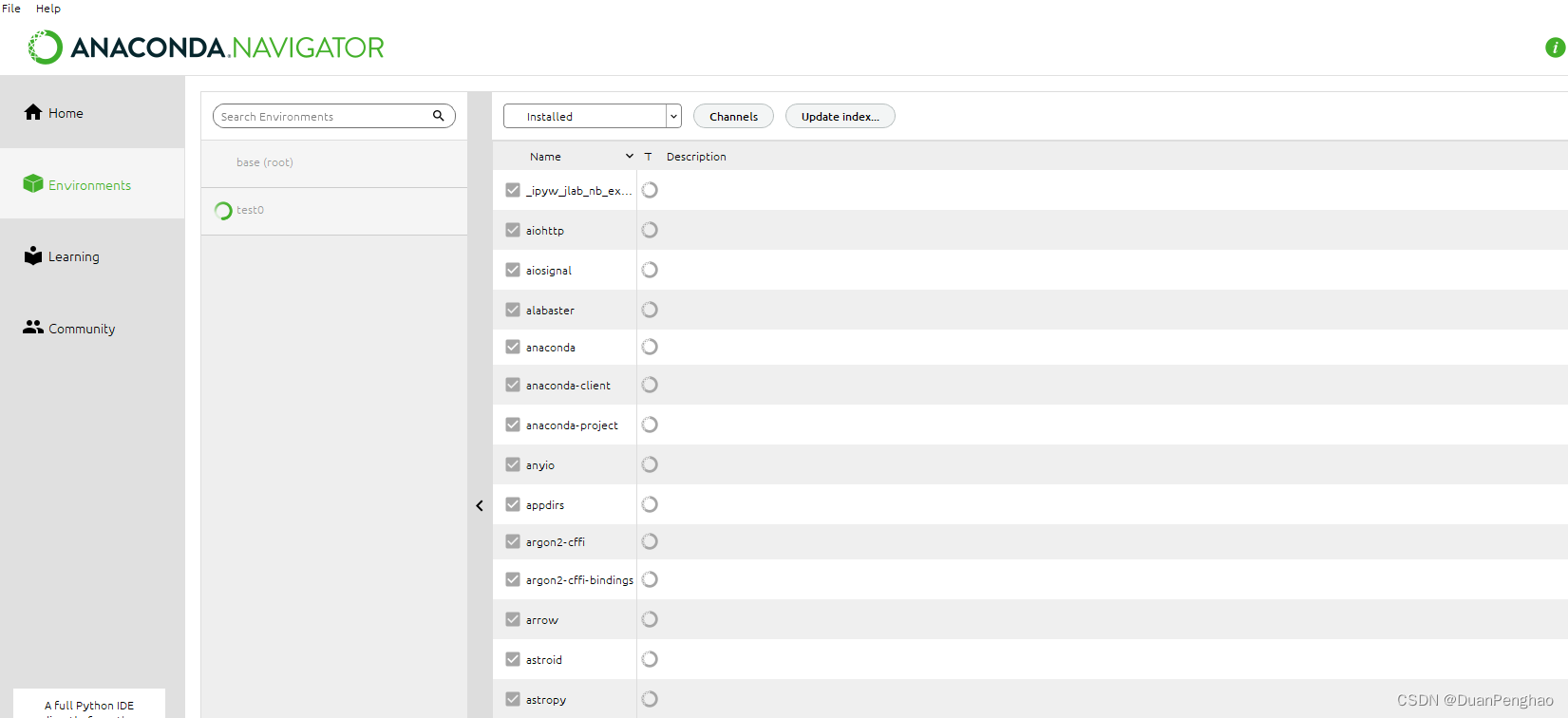Click the Update index... button
Screen dimensions: 1568x718
pos(841,116)
